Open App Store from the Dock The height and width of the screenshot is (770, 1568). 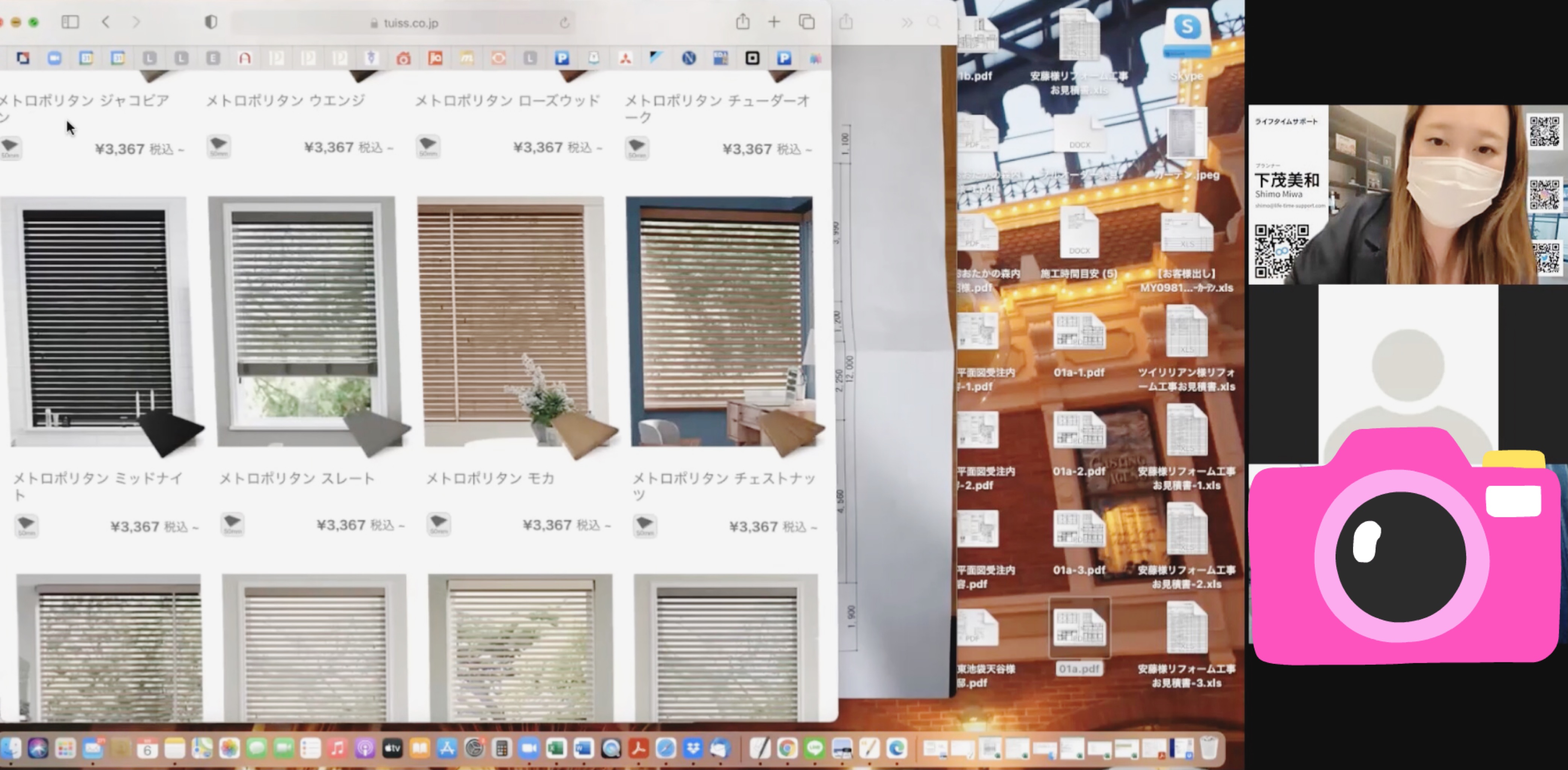pyautogui.click(x=447, y=748)
